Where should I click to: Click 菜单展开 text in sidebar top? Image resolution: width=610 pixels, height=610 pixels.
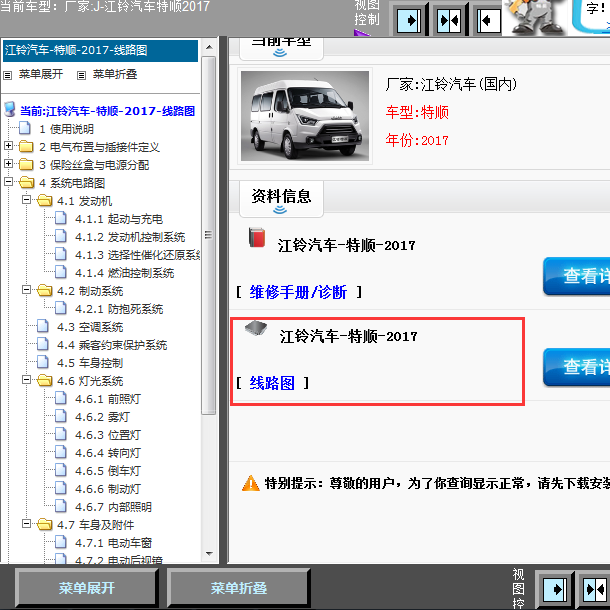click(x=41, y=74)
